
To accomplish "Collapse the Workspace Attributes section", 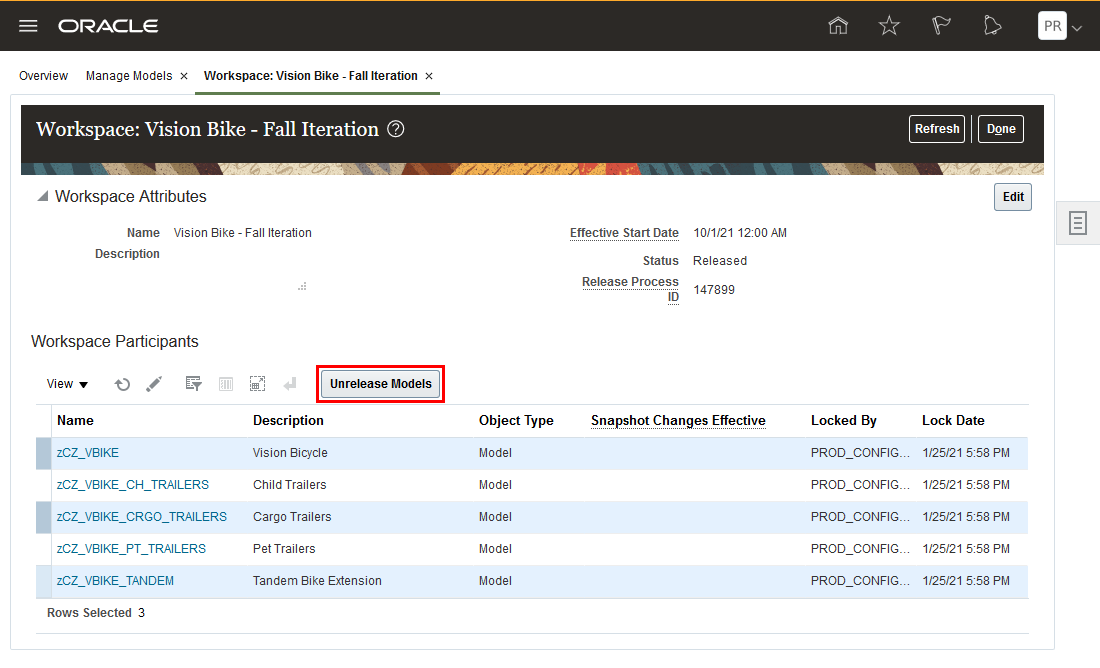I will click(42, 196).
